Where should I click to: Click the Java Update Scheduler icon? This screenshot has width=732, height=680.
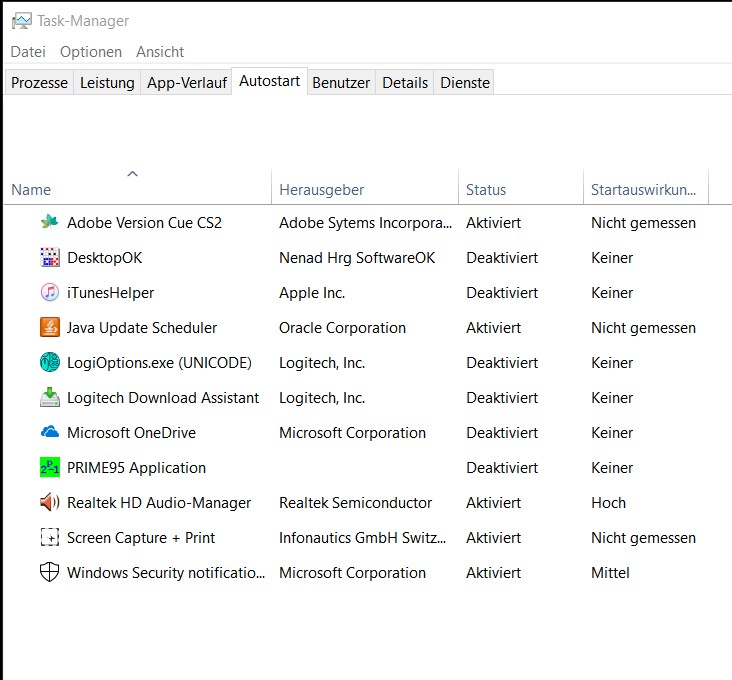click(x=50, y=327)
